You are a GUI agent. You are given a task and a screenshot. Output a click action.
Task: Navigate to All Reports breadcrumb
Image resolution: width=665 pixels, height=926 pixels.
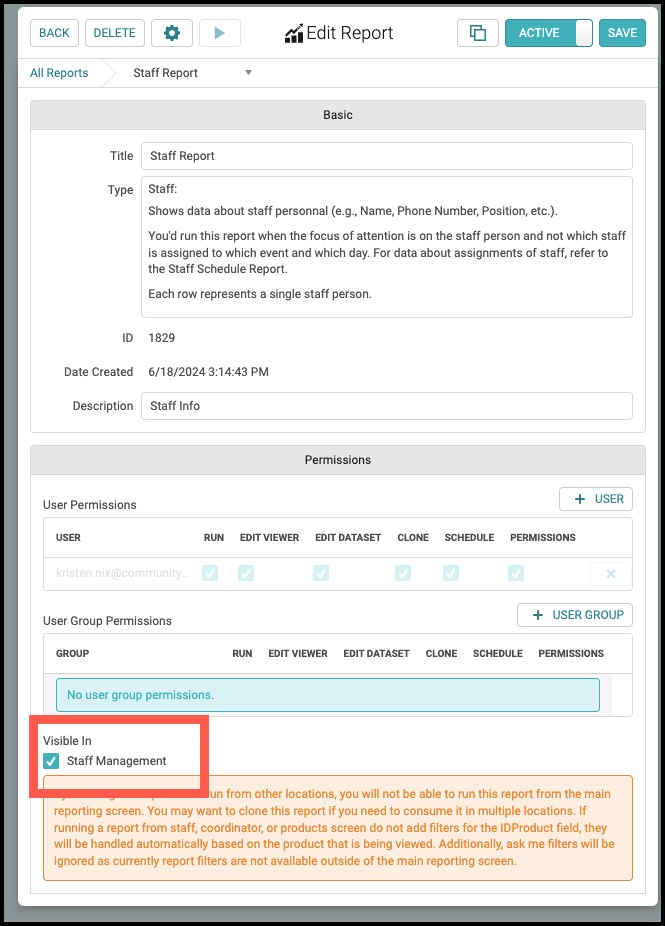pyautogui.click(x=59, y=73)
